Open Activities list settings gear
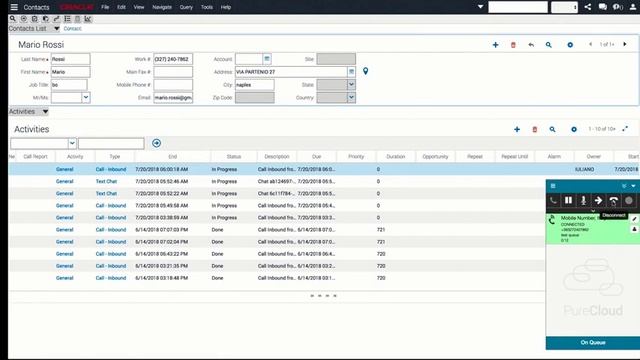The height and width of the screenshot is (360, 640). point(574,129)
